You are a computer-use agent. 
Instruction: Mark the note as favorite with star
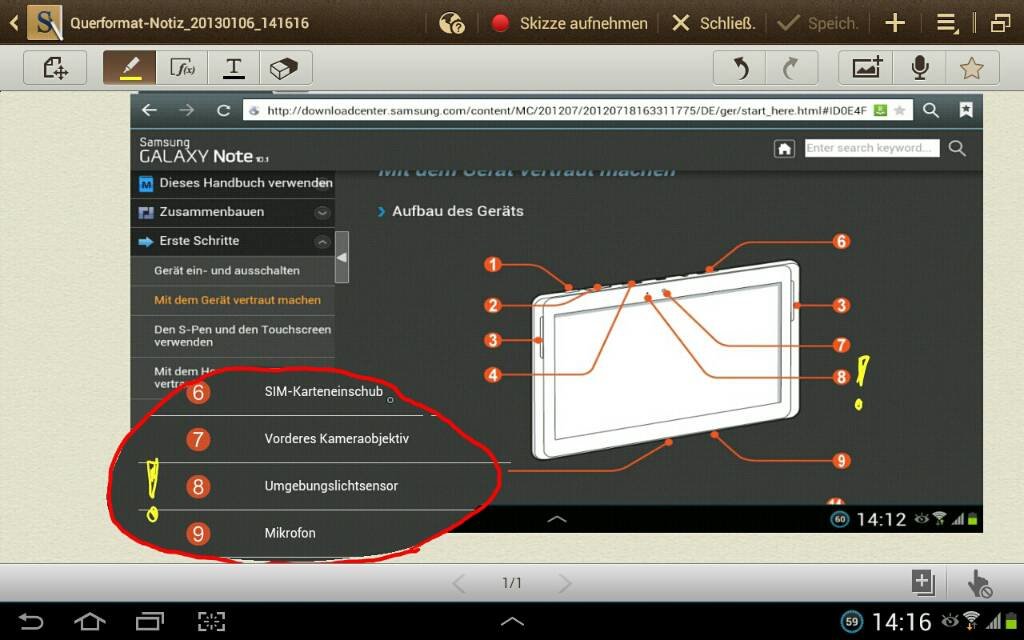[x=972, y=67]
